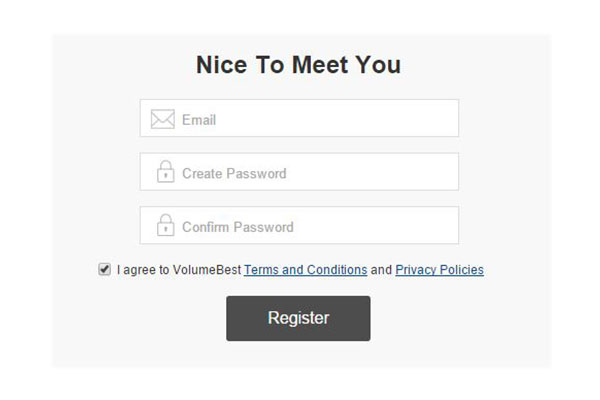Focus the Create Password input field
This screenshot has height=400, width=600.
[299, 171]
